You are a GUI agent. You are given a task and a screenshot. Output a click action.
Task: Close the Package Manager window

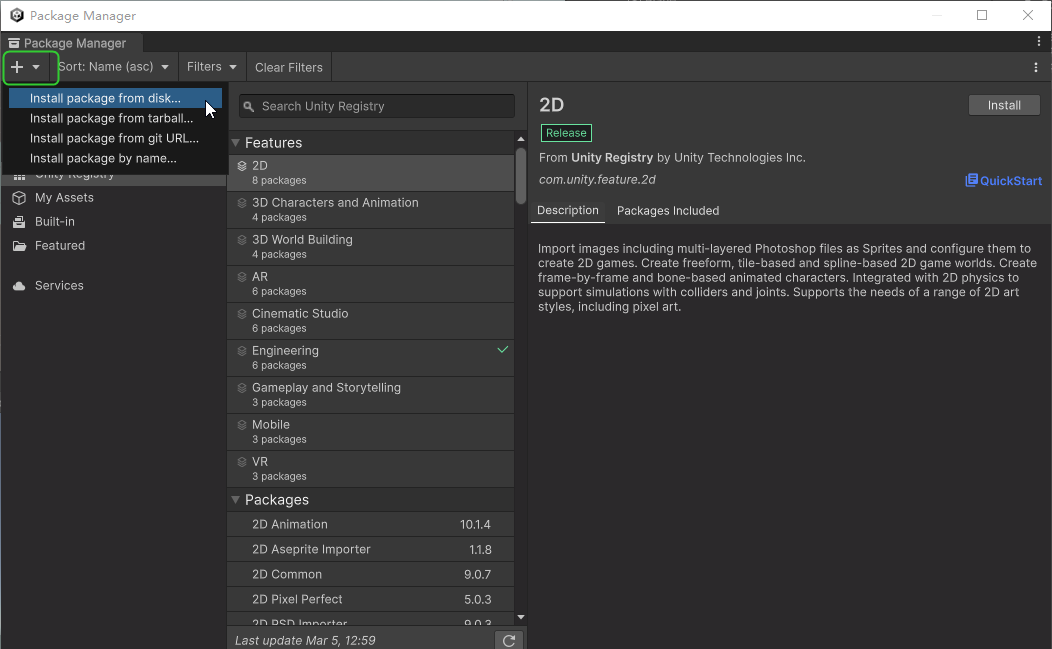coord(1028,15)
